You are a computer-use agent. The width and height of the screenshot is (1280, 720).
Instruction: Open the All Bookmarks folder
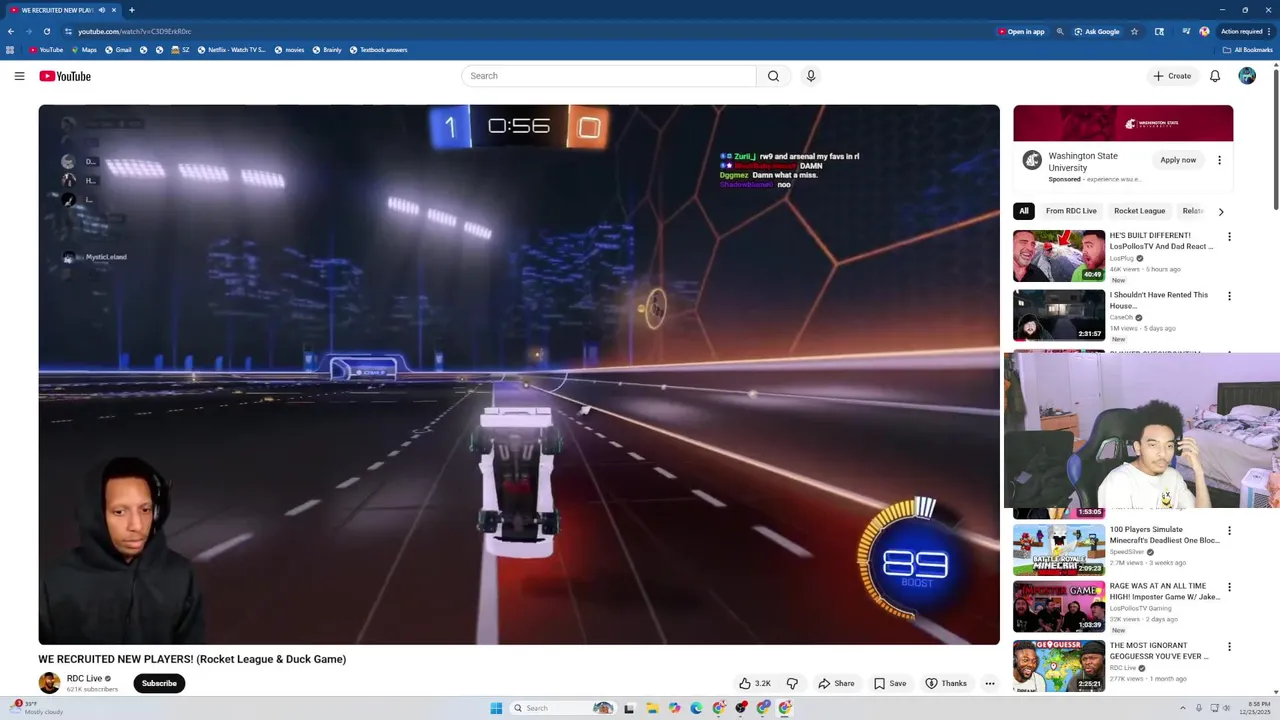pos(1247,50)
